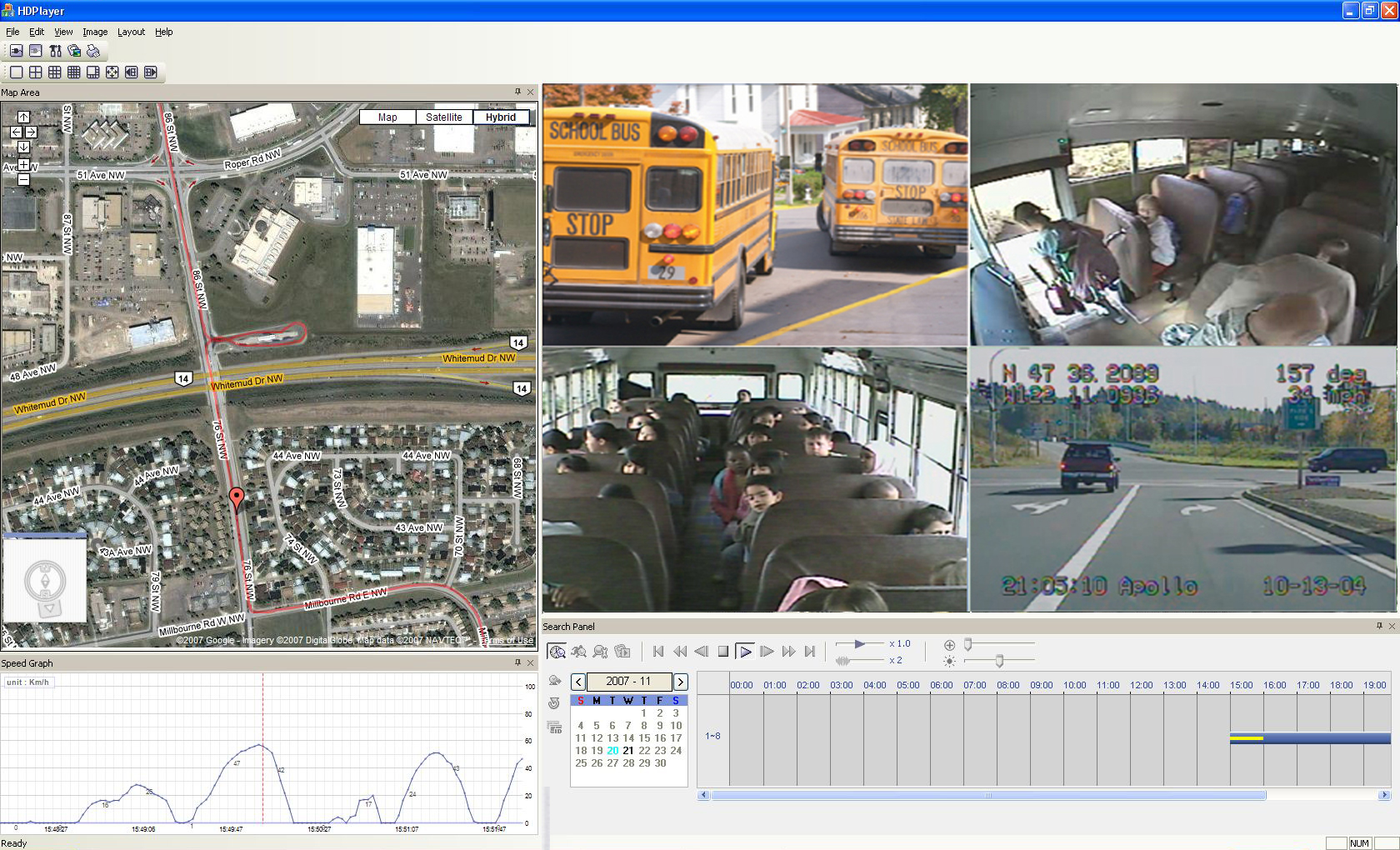
Task: Open the Image menu
Action: (95, 32)
